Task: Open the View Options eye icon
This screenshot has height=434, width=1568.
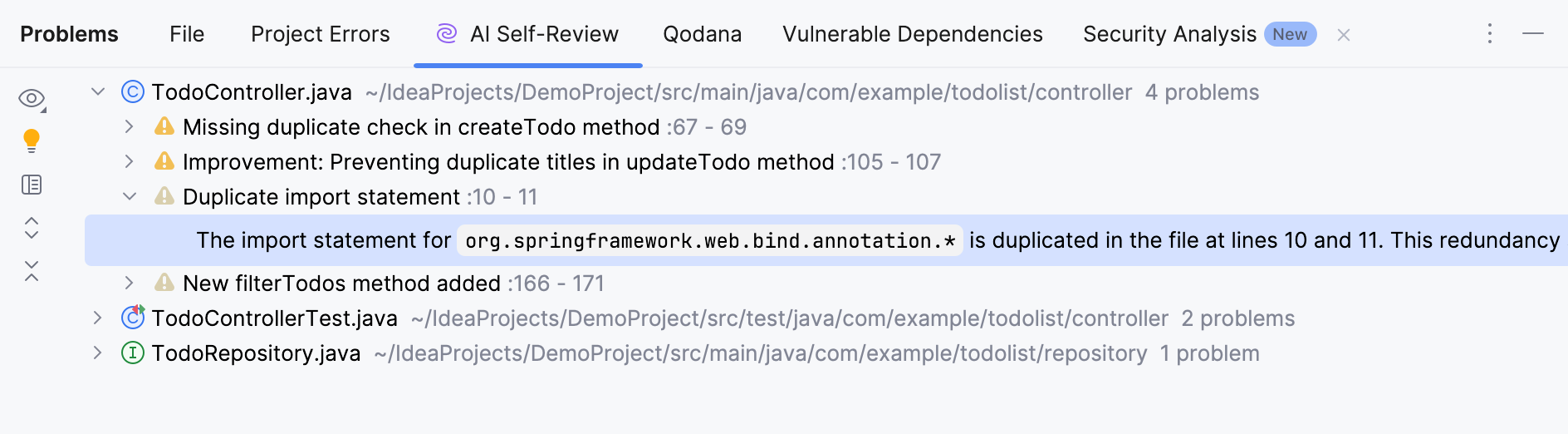Action: click(x=32, y=99)
